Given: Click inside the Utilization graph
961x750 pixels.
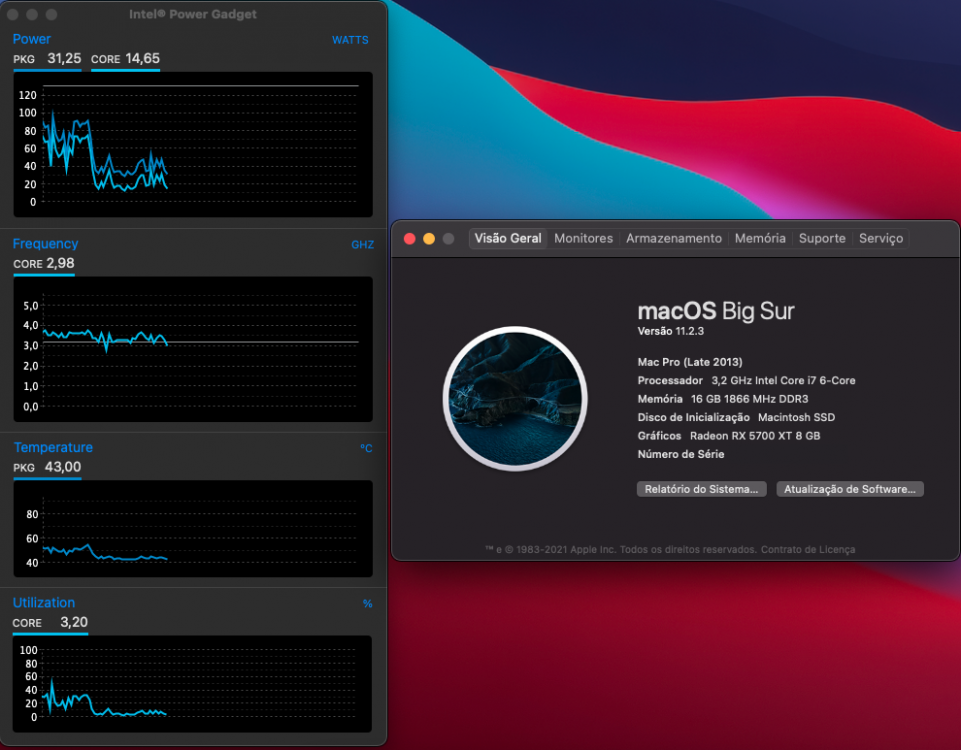Looking at the screenshot, I should coord(192,684).
